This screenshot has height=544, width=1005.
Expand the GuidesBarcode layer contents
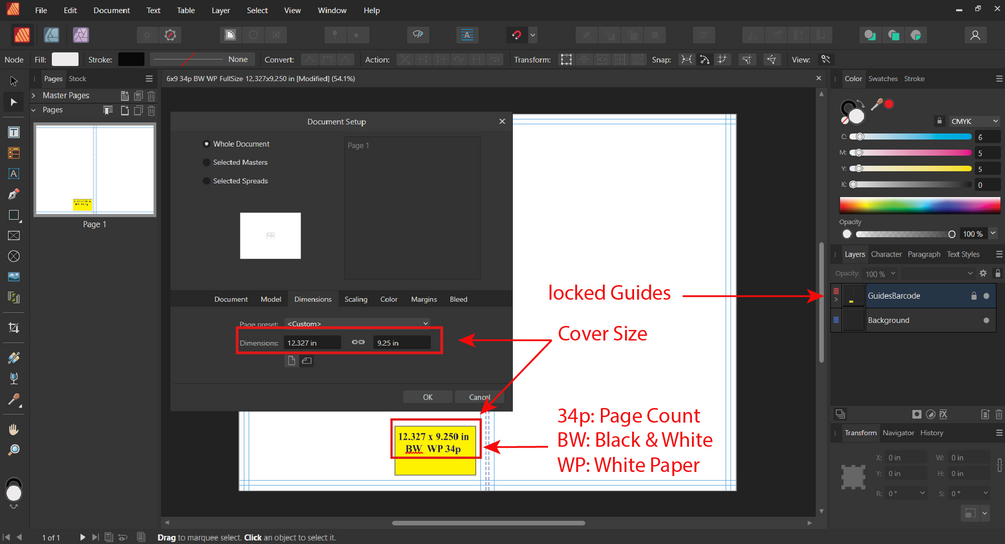pos(836,300)
